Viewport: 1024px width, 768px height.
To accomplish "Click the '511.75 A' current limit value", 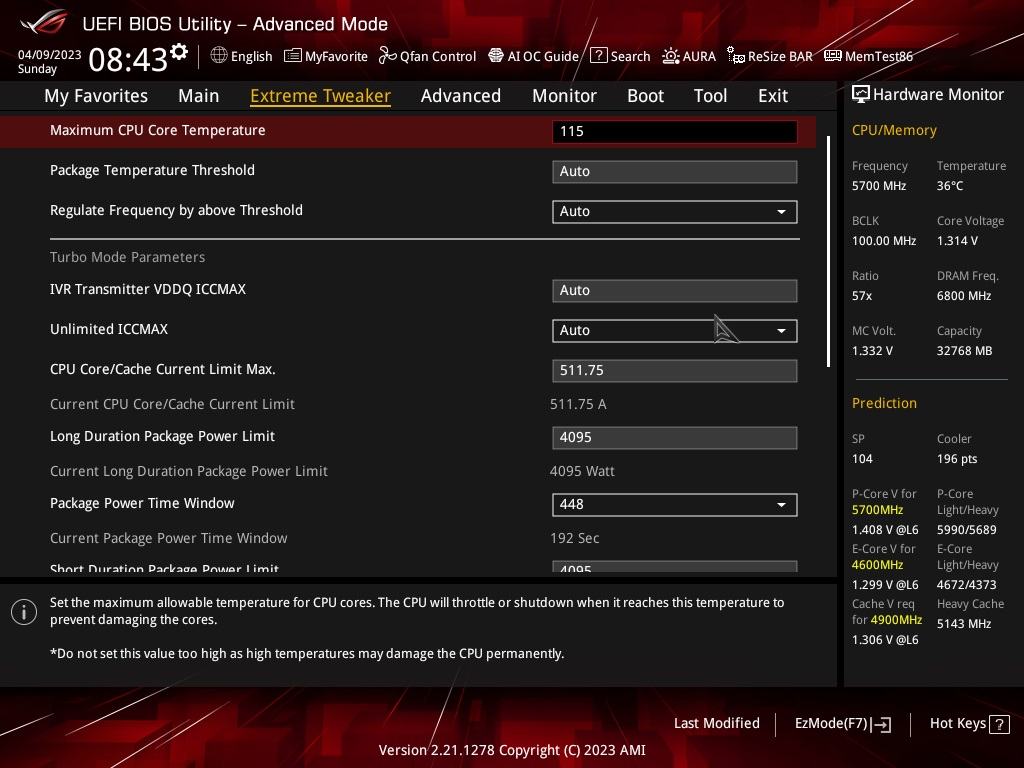I will tap(578, 404).
